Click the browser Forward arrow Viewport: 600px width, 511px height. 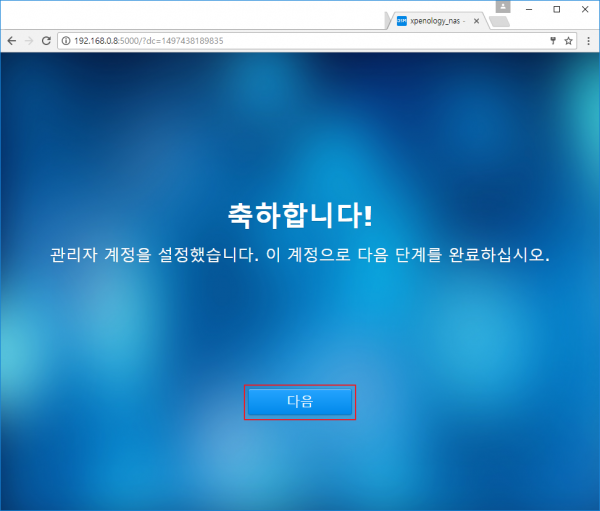coord(29,41)
